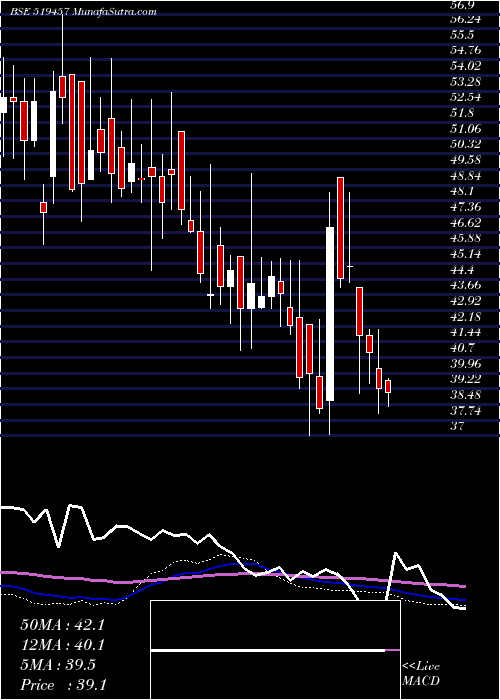Select the 41.44 price axis label

coord(467,333)
